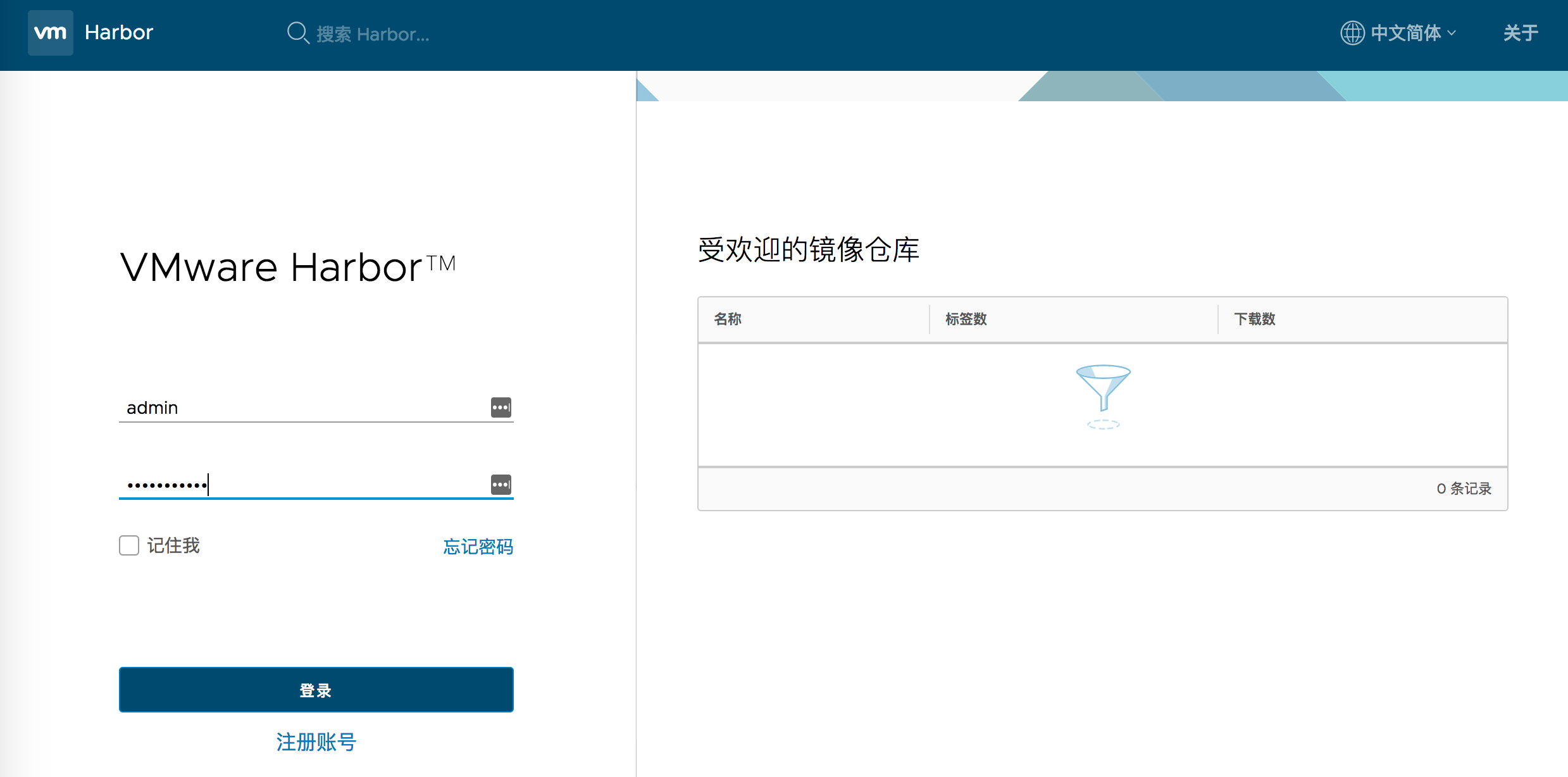The image size is (1568, 777).
Task: Sort by the 名称 column header
Action: tap(728, 319)
